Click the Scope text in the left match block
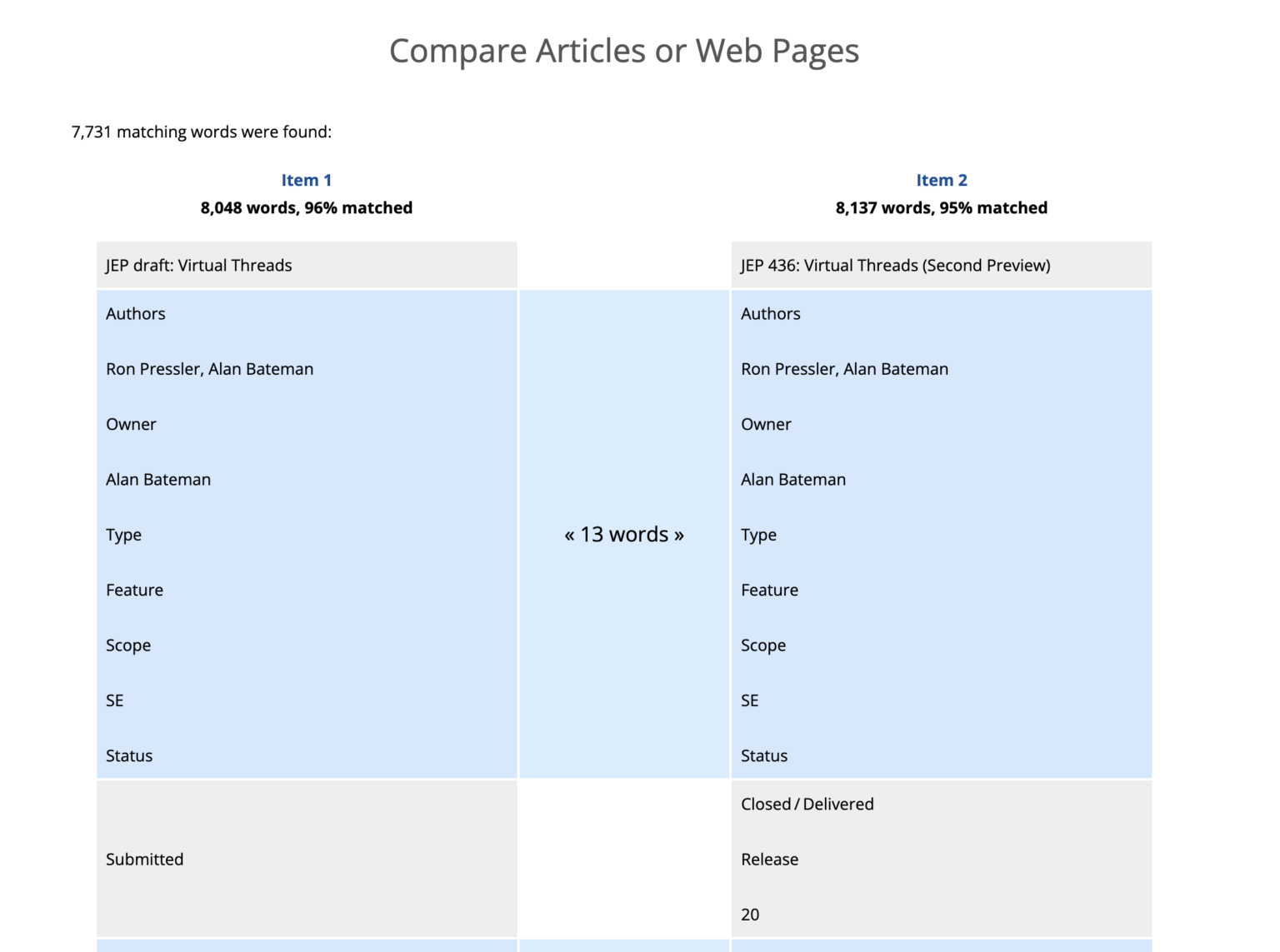This screenshot has width=1280, height=952. click(128, 645)
